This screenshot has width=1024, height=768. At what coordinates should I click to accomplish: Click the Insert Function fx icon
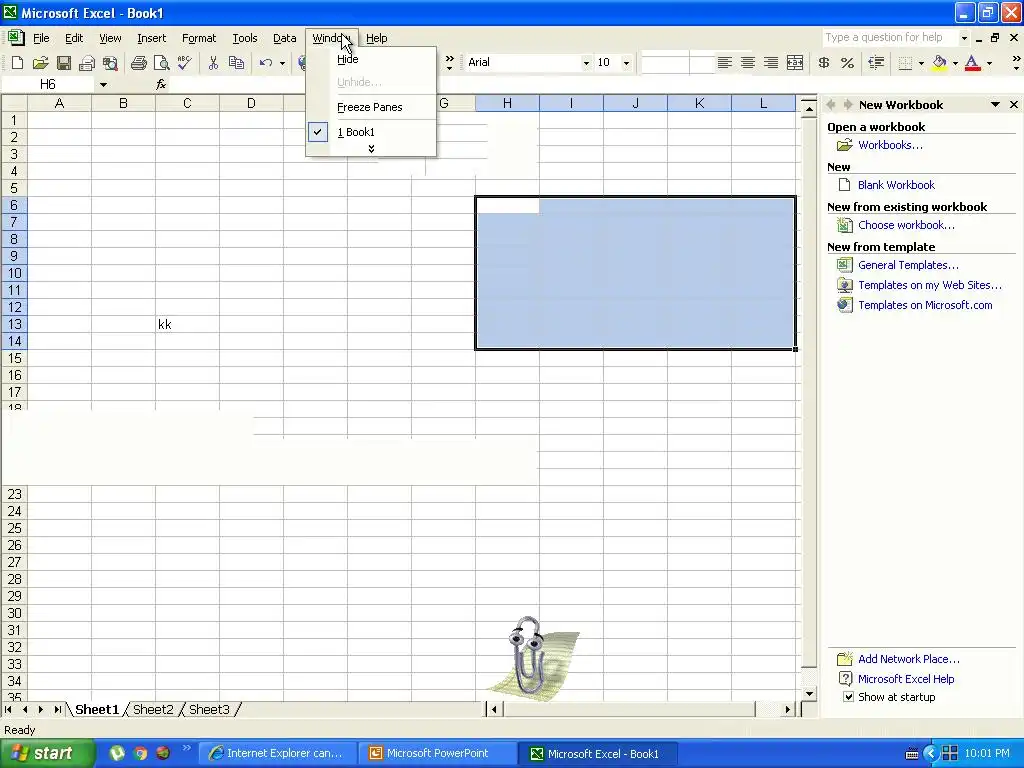161,84
